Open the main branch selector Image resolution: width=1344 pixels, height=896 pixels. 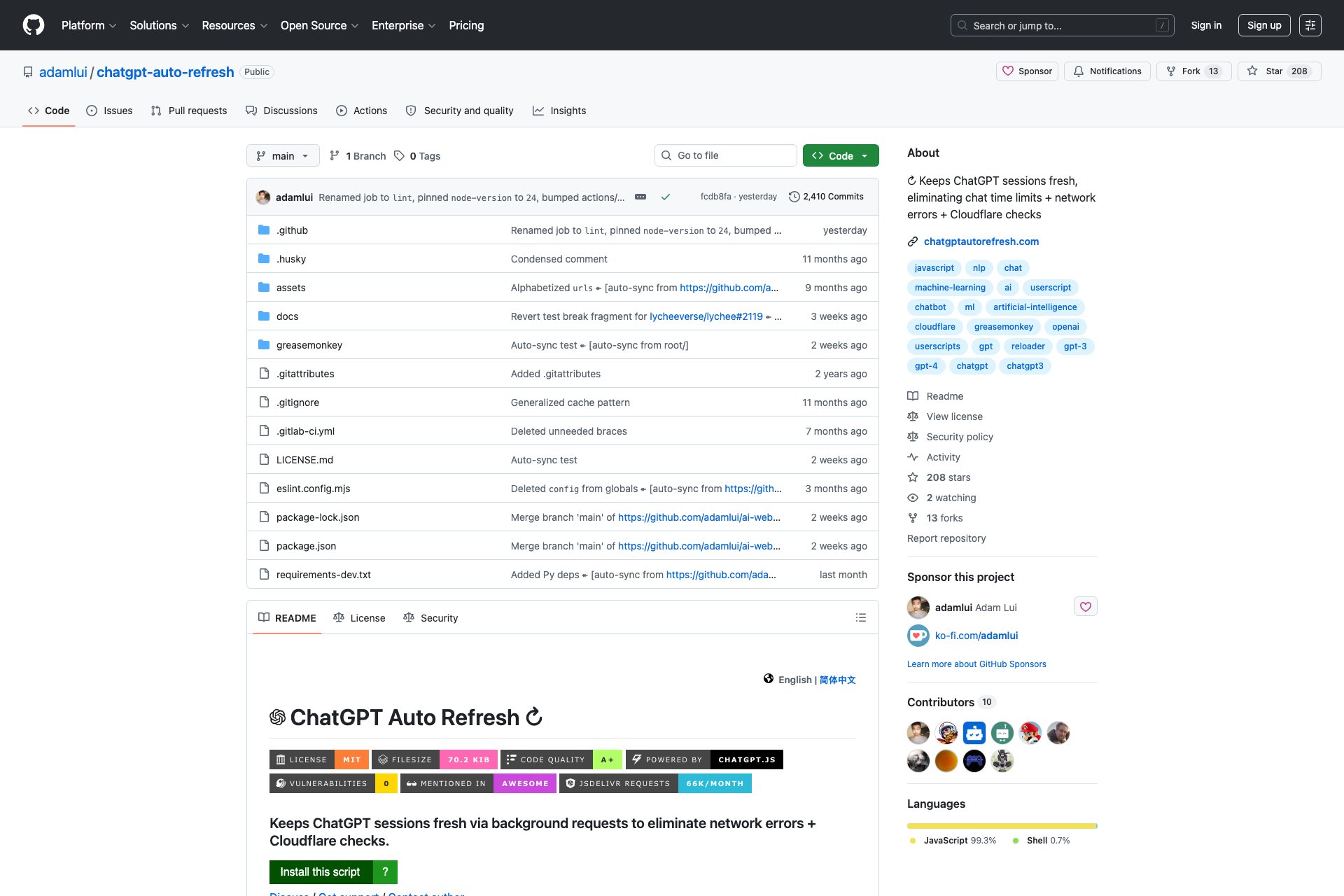[x=283, y=155]
